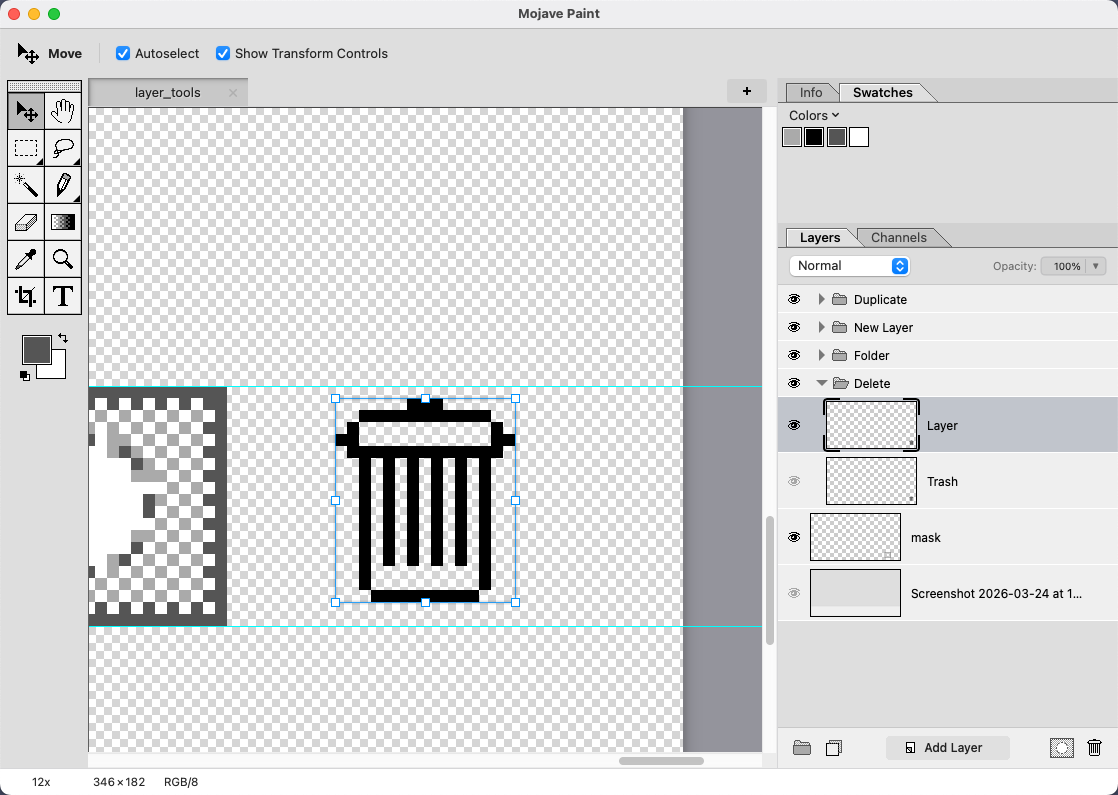Image resolution: width=1118 pixels, height=795 pixels.
Task: Show the hidden Trash layer
Action: point(794,481)
